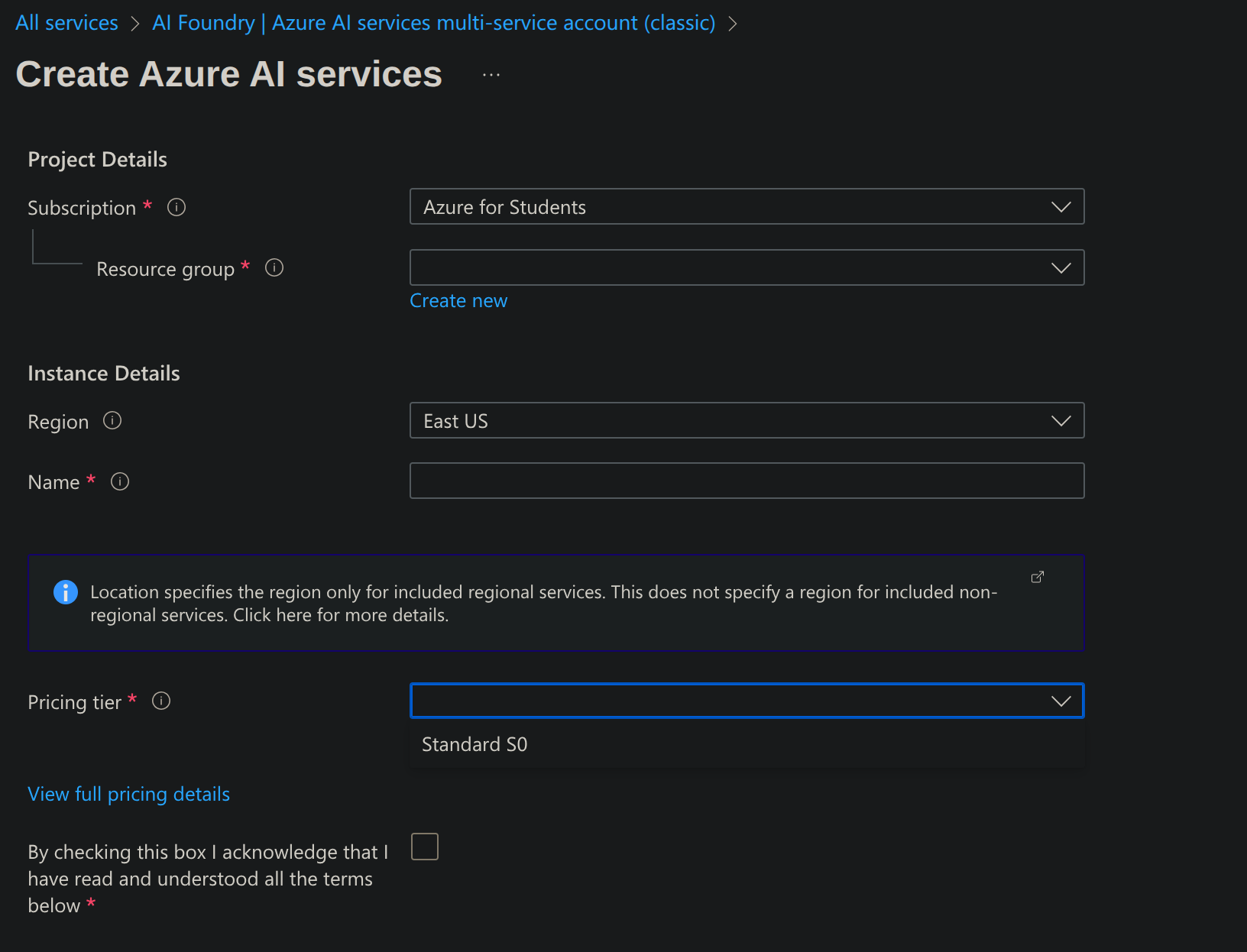Open Resource group info tooltip icon
The height and width of the screenshot is (952, 1247).
tap(274, 267)
